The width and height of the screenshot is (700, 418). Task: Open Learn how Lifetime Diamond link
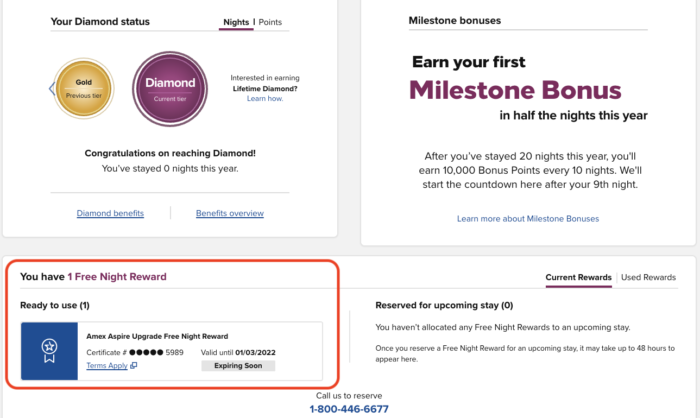click(265, 99)
